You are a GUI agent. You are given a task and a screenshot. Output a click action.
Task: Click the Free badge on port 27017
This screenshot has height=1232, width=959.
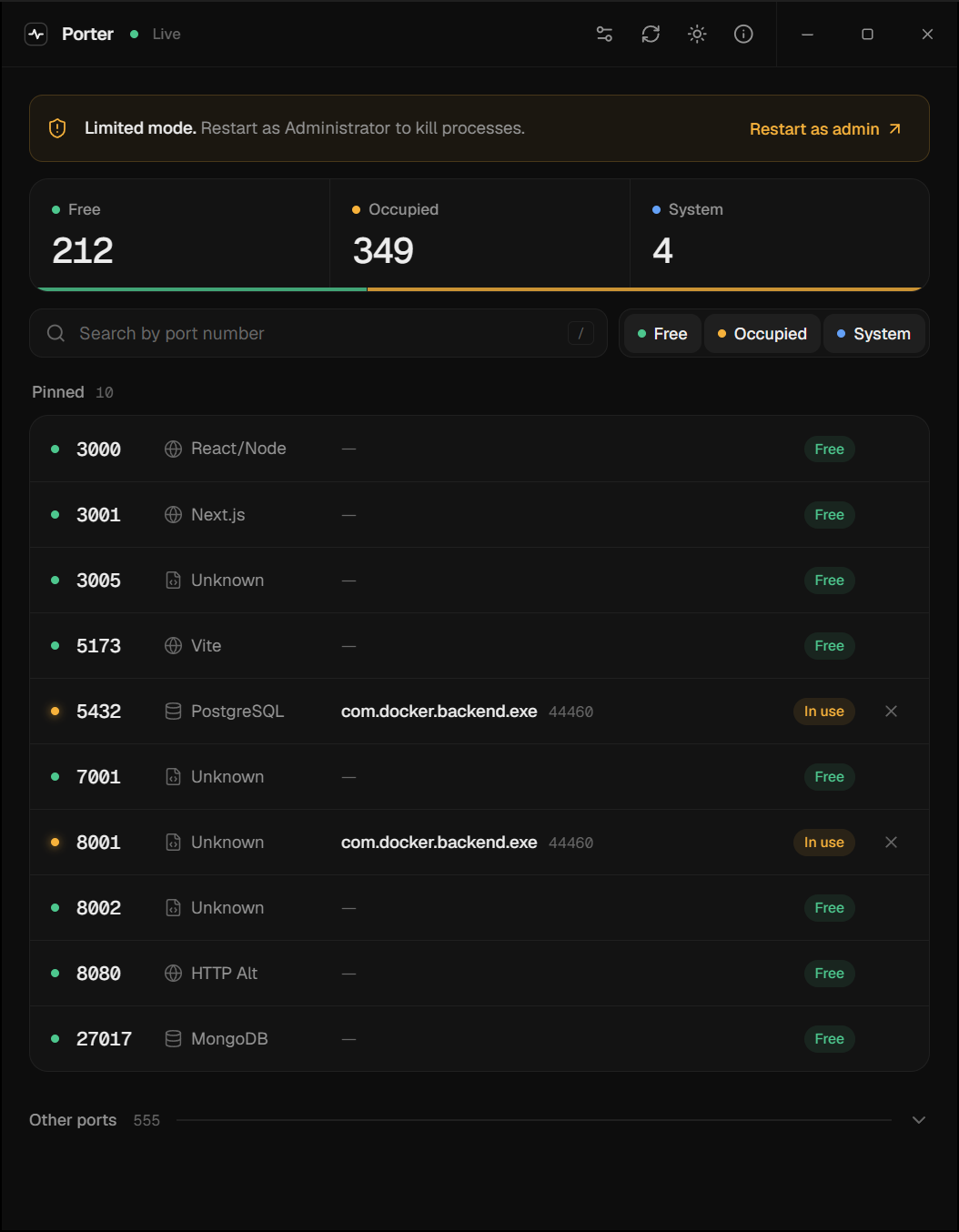click(x=830, y=1038)
